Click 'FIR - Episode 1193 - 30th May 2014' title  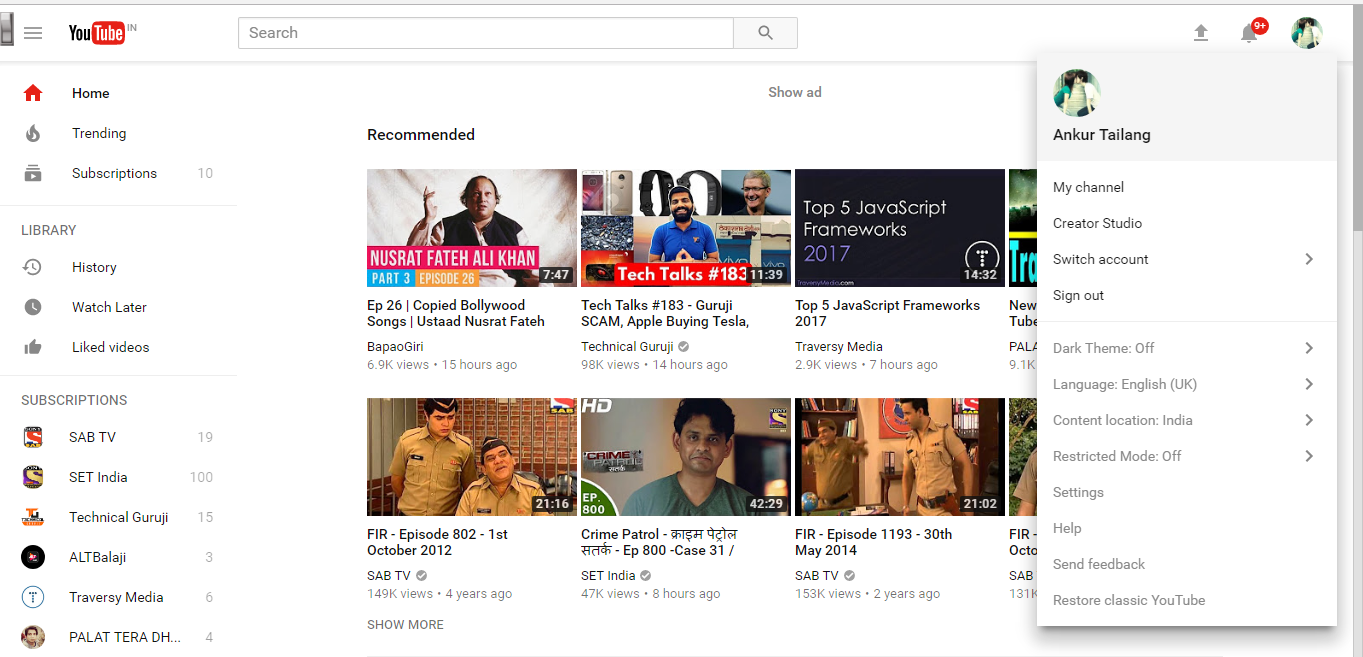tap(874, 542)
